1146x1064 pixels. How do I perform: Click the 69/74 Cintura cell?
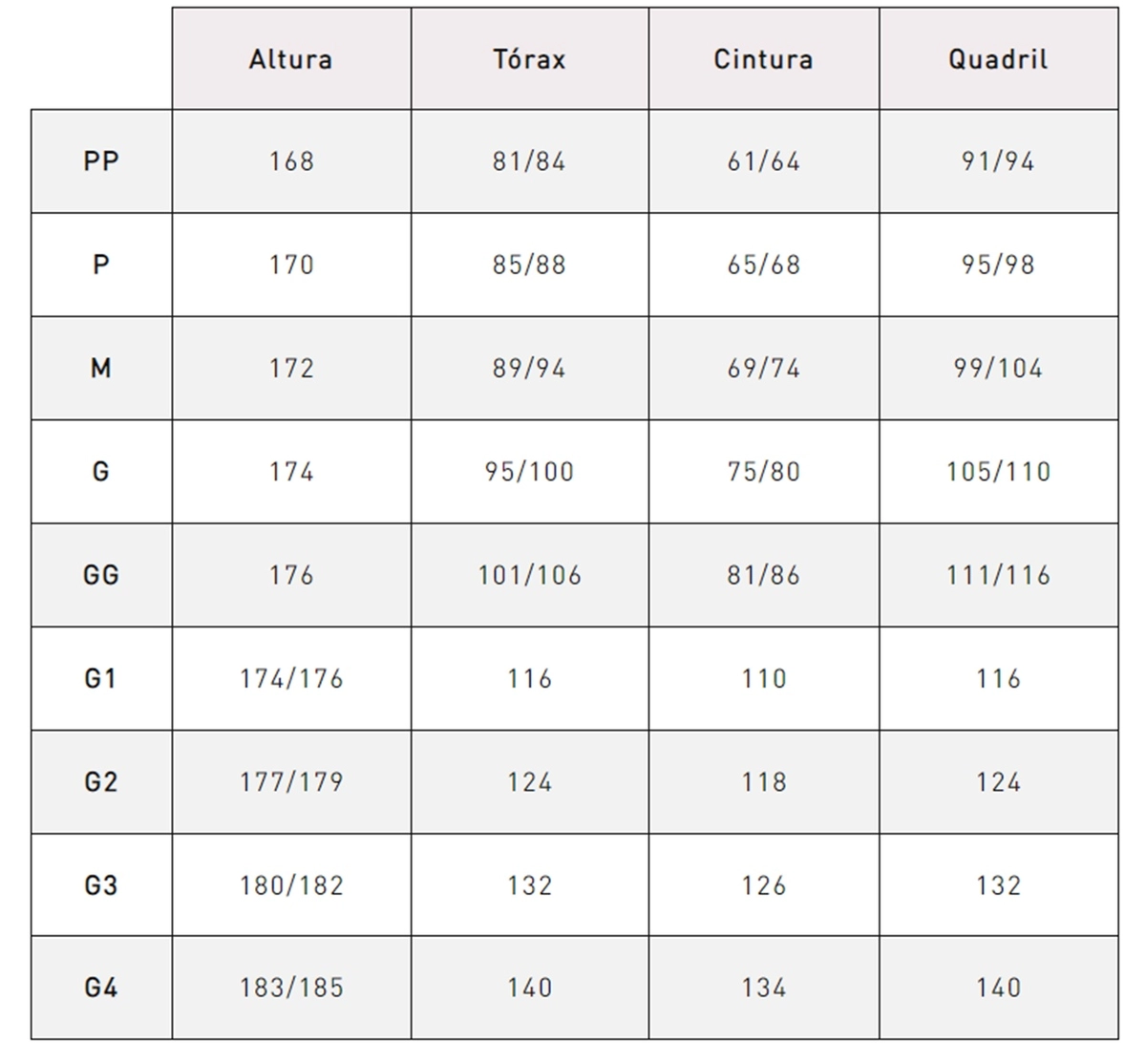[x=764, y=369]
